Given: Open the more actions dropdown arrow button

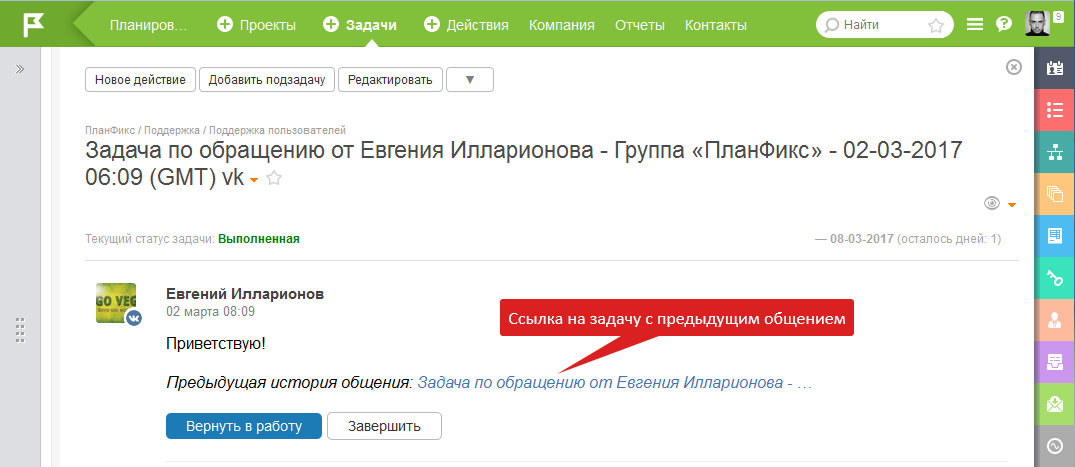Looking at the screenshot, I should (x=470, y=80).
